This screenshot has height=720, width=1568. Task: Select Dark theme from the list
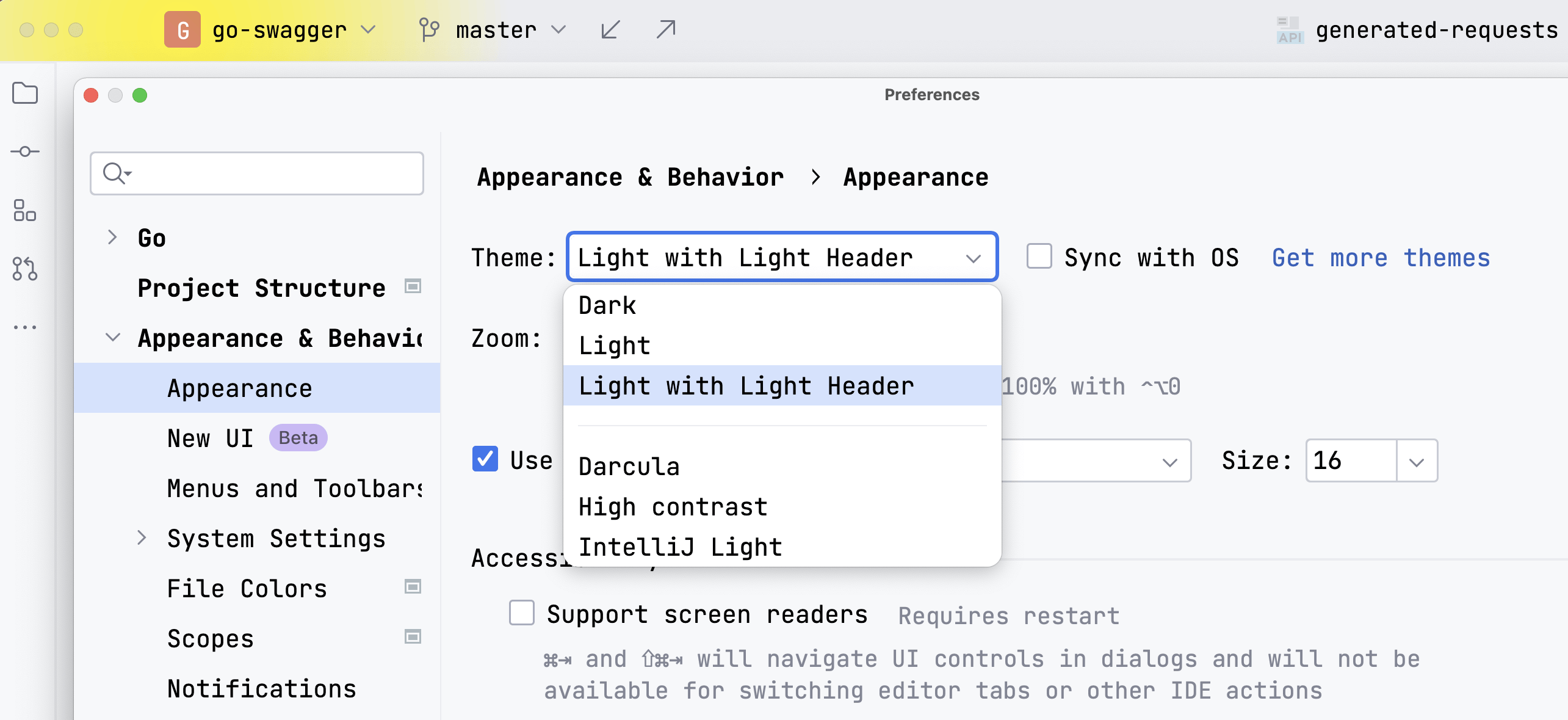607,305
